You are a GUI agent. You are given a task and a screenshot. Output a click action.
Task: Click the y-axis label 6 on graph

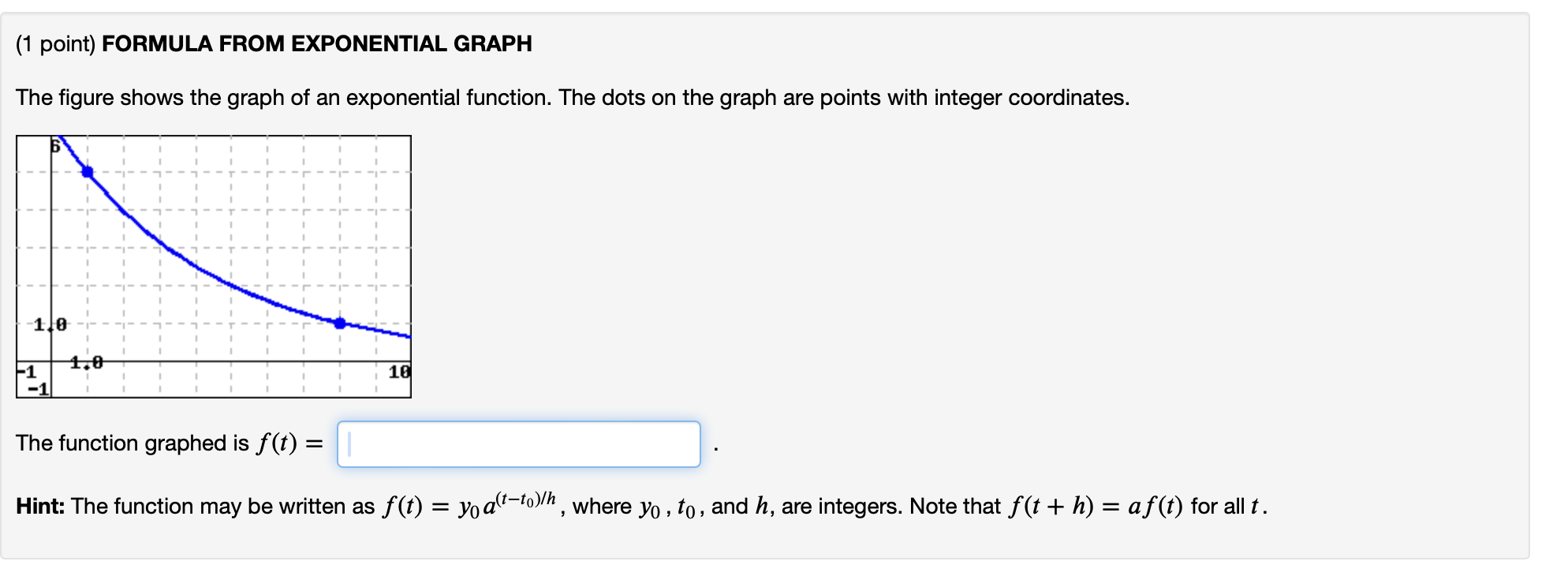tap(54, 146)
